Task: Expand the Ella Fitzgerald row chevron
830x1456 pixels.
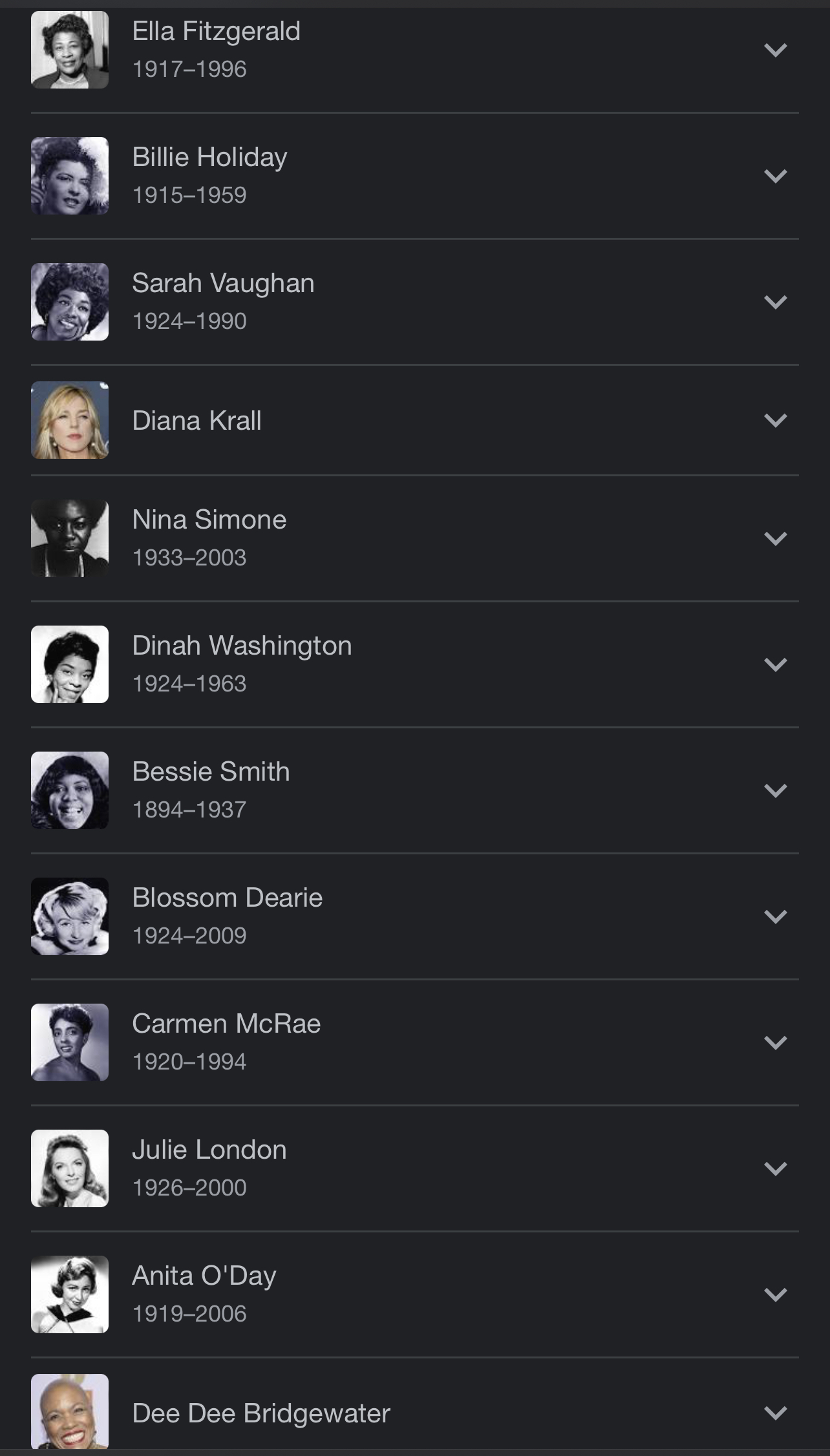Action: [x=775, y=50]
